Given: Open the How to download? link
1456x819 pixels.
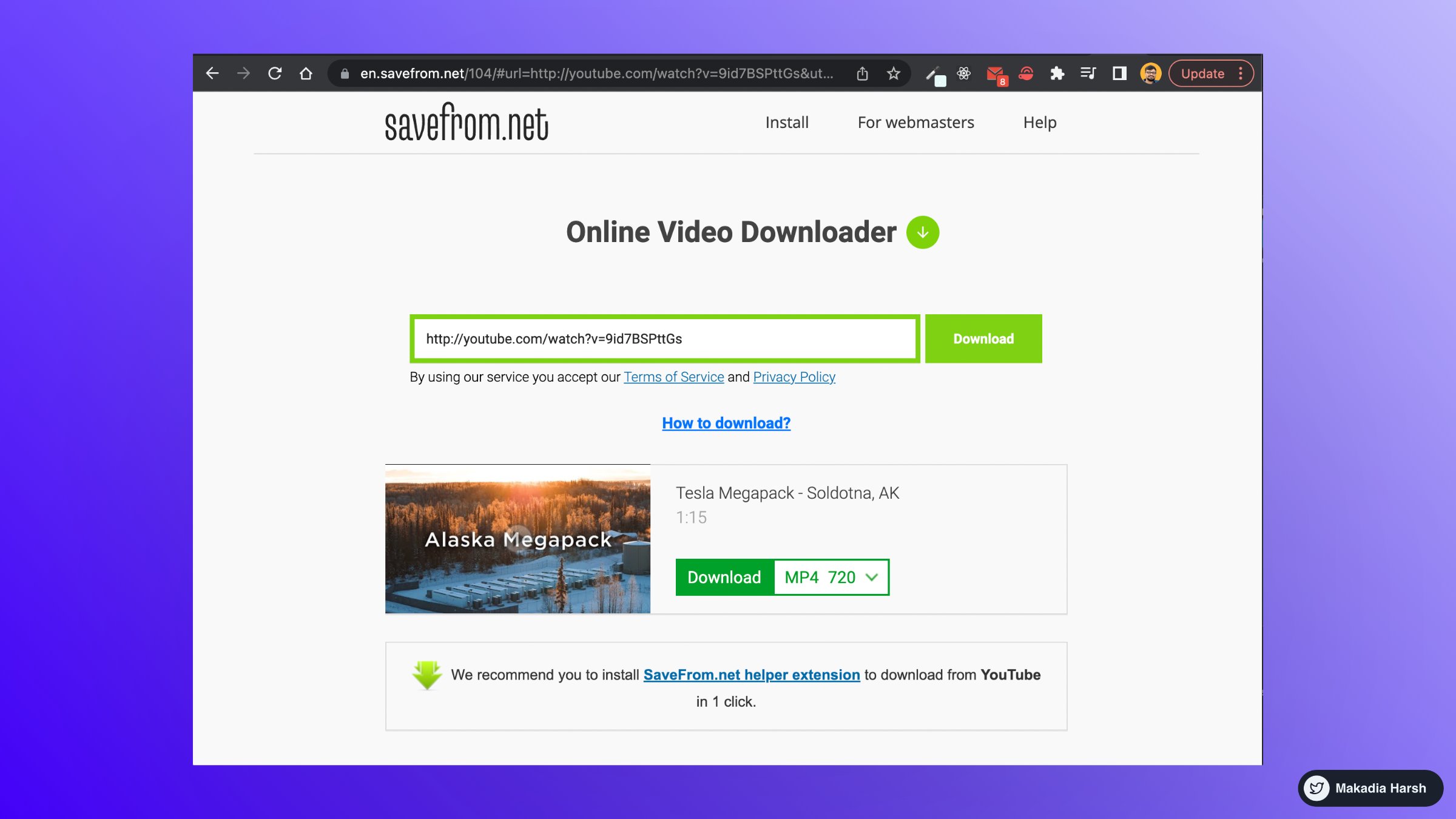Looking at the screenshot, I should 726,423.
